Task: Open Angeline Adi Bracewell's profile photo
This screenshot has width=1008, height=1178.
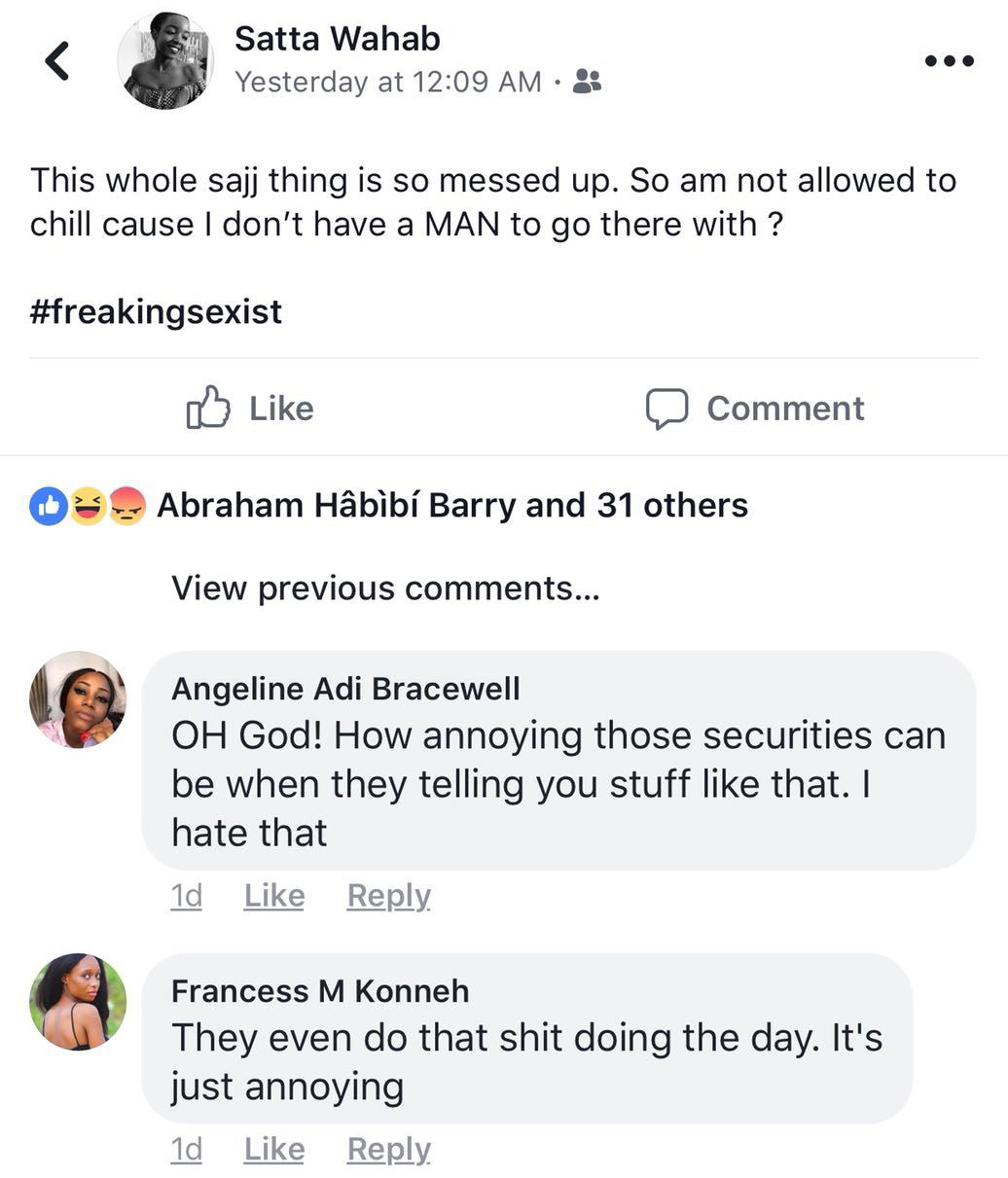Action: [78, 699]
